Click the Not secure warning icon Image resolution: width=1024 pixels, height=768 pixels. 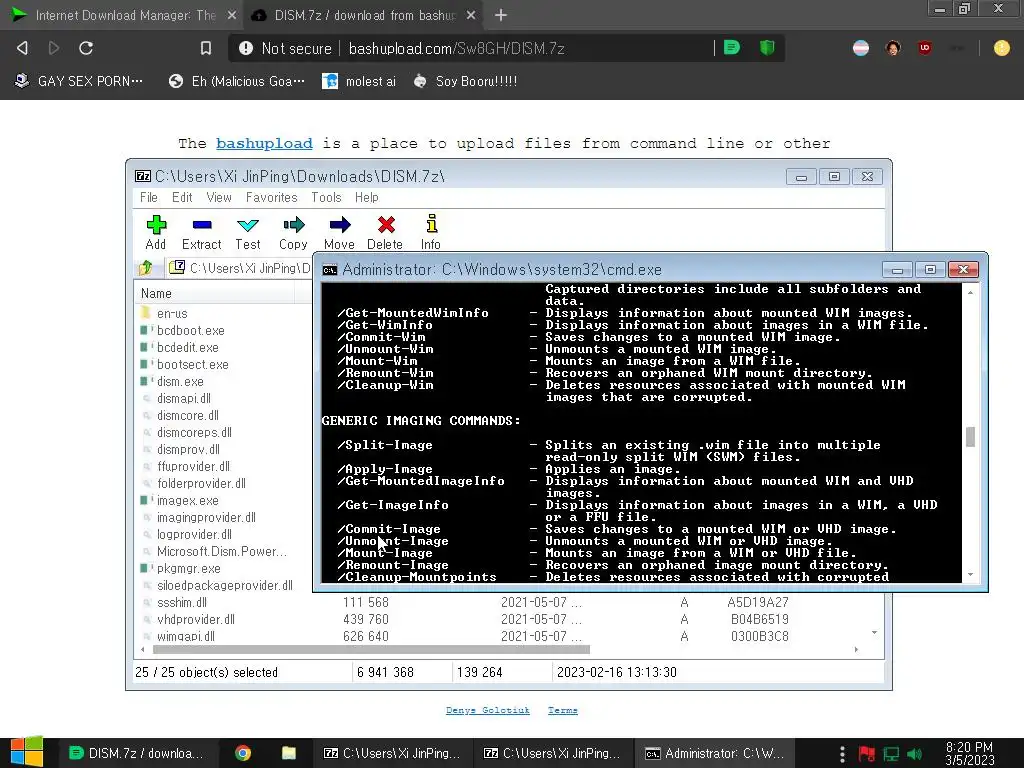[246, 48]
